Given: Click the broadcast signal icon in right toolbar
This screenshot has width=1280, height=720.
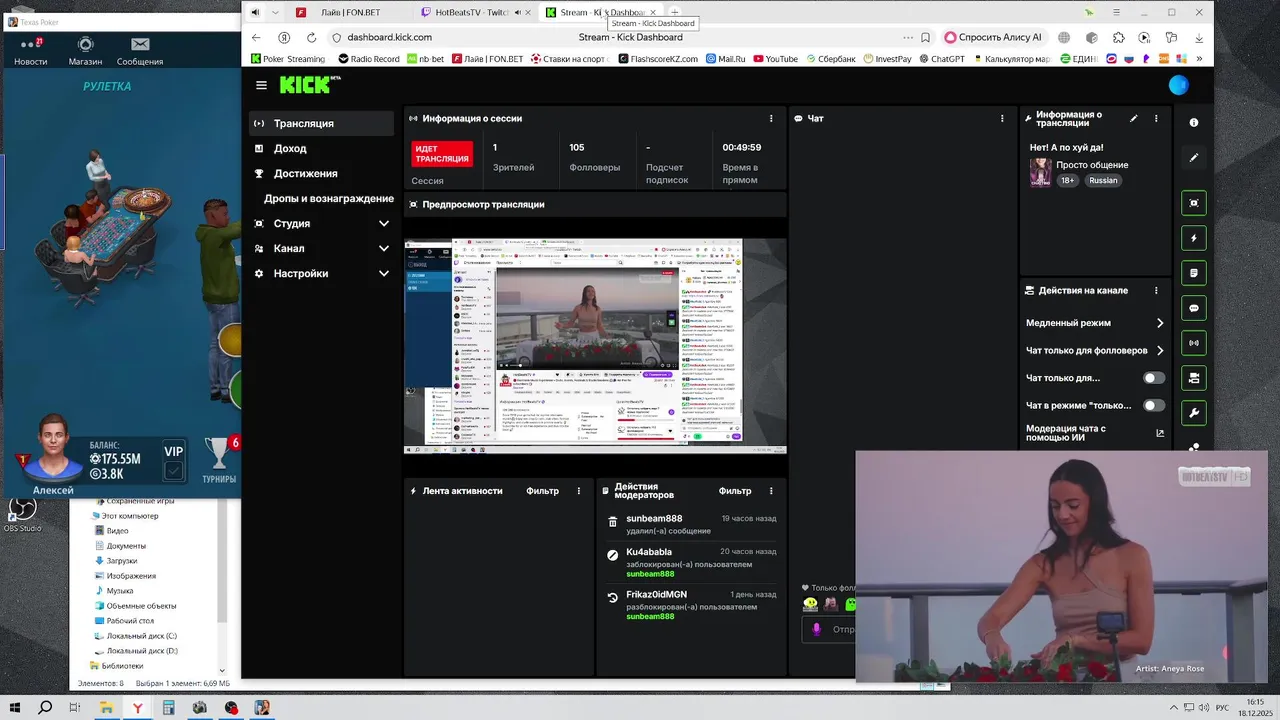Looking at the screenshot, I should point(1194,343).
